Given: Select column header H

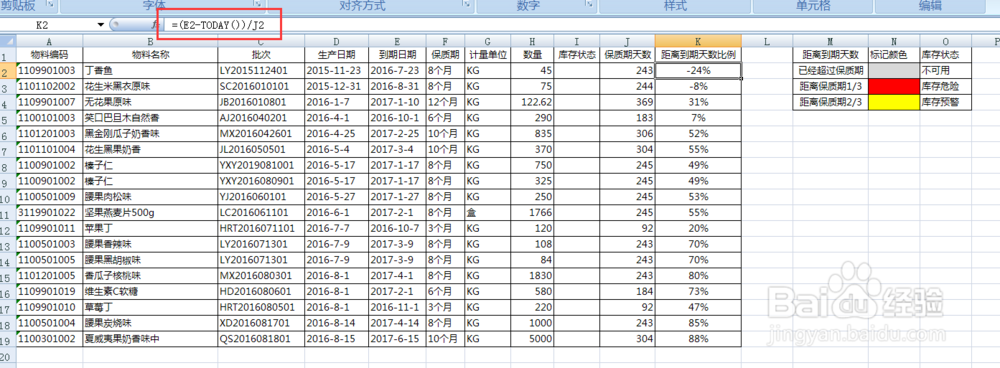Looking at the screenshot, I should (532, 41).
